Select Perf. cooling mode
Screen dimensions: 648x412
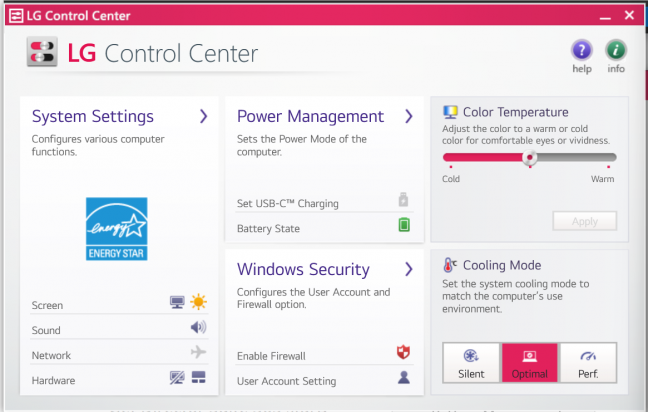[588, 363]
